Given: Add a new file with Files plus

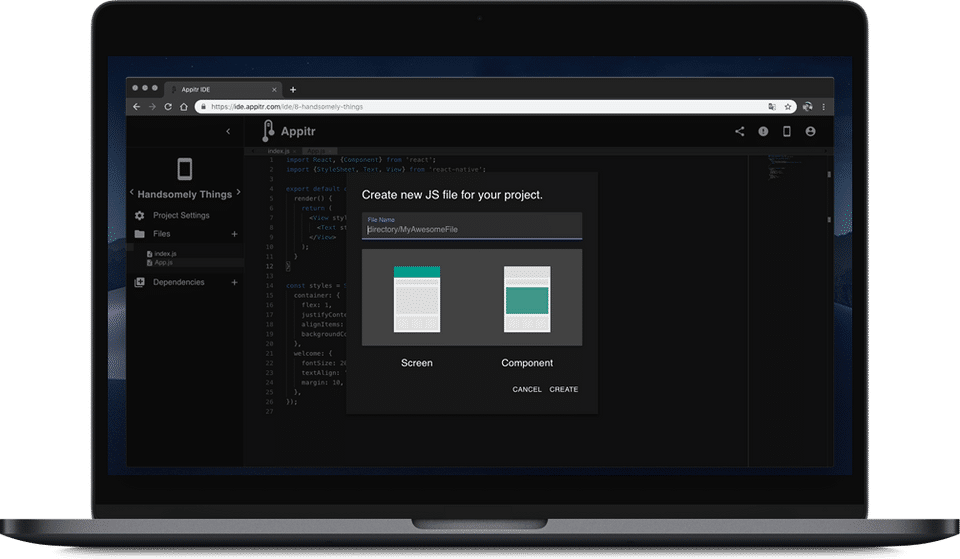Looking at the screenshot, I should (x=234, y=234).
